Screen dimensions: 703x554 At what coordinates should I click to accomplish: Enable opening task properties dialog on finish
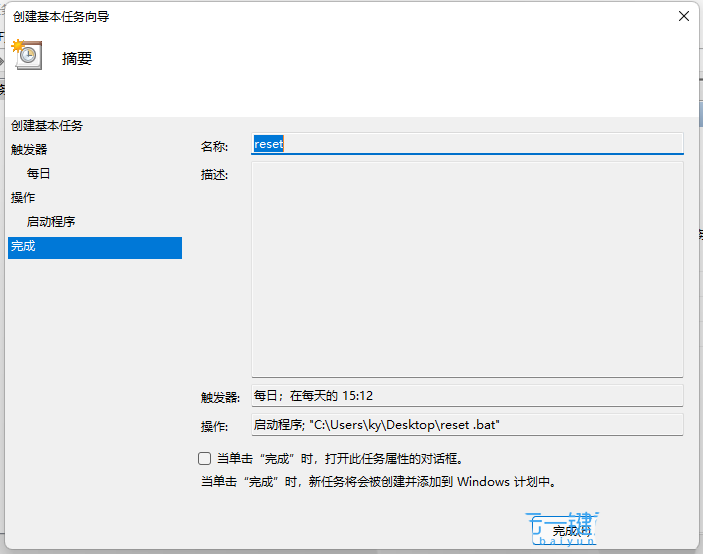(204, 459)
